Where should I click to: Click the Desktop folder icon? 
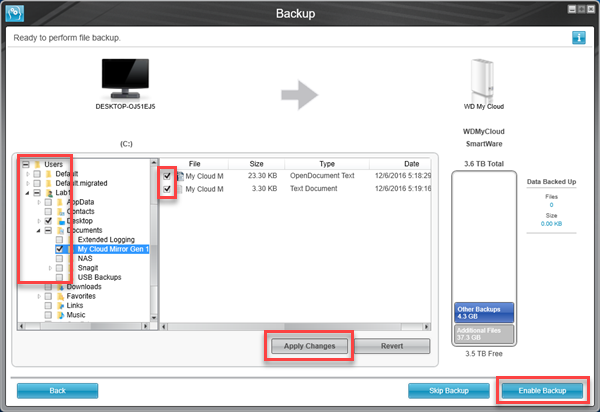tap(60, 221)
